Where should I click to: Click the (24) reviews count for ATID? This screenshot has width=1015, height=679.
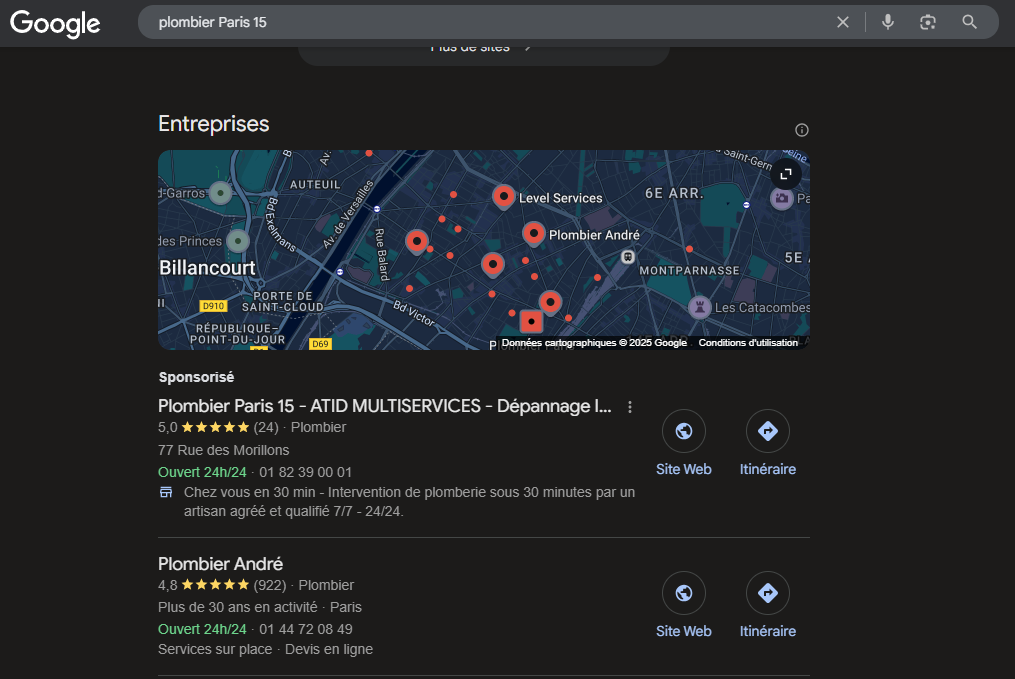(x=266, y=427)
